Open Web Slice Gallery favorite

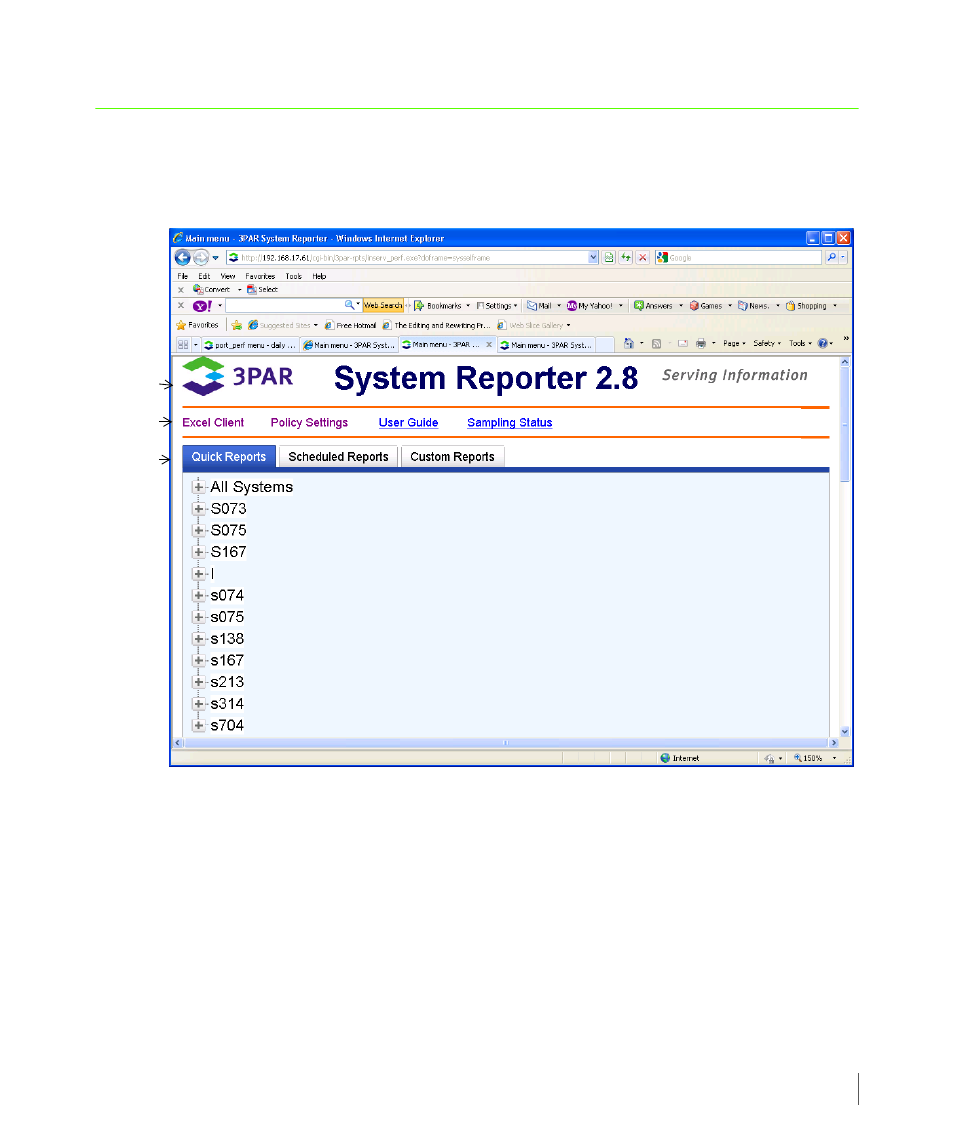[534, 325]
